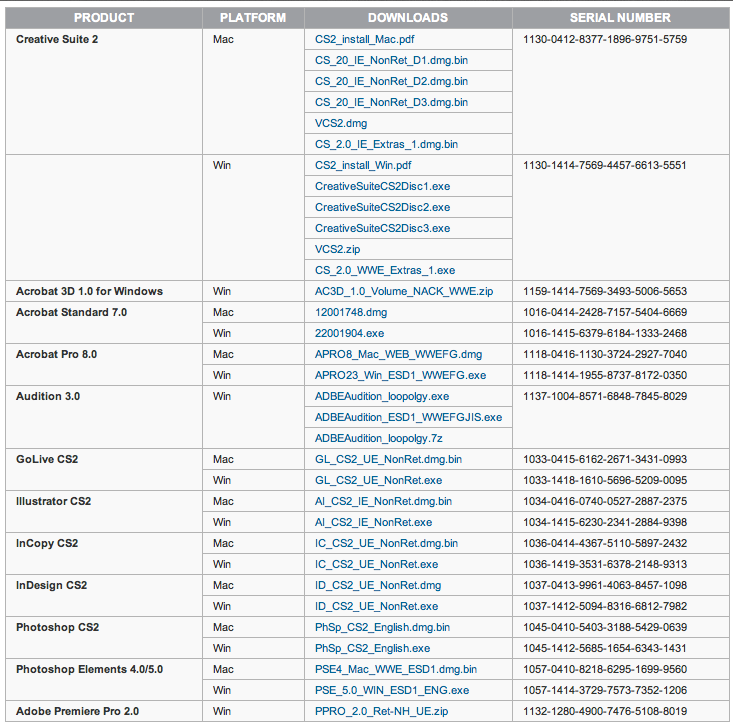
Task: Download PPRO_2.0_Ret-NH_UE.zip
Action: pyautogui.click(x=381, y=712)
